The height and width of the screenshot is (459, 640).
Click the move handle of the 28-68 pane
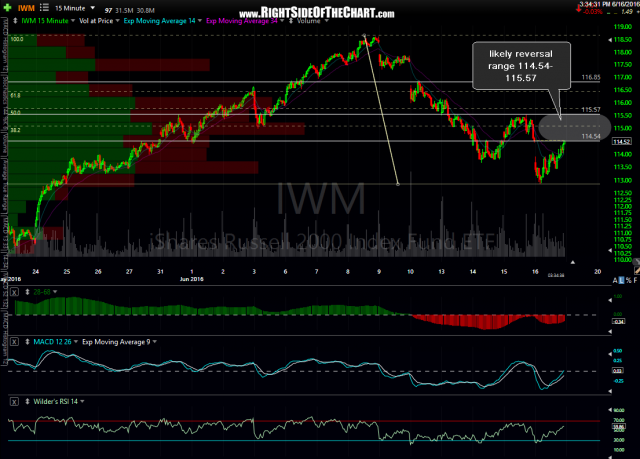point(27,292)
